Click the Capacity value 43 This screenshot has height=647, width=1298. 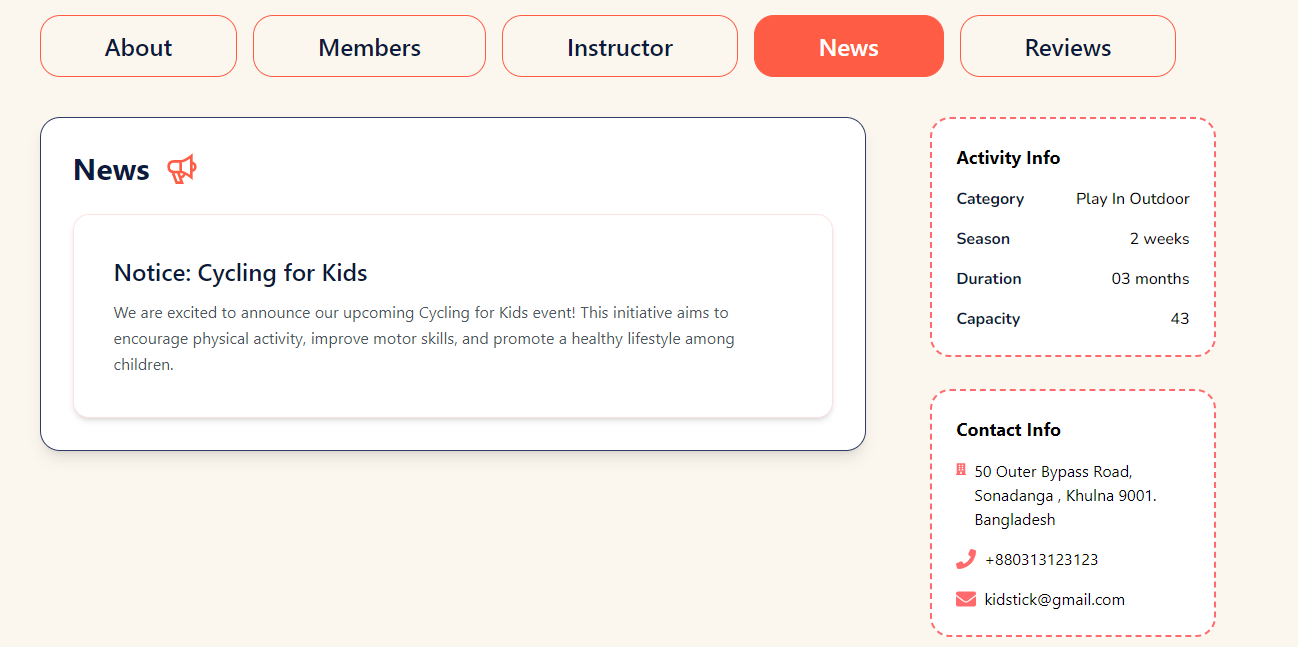tap(1180, 319)
